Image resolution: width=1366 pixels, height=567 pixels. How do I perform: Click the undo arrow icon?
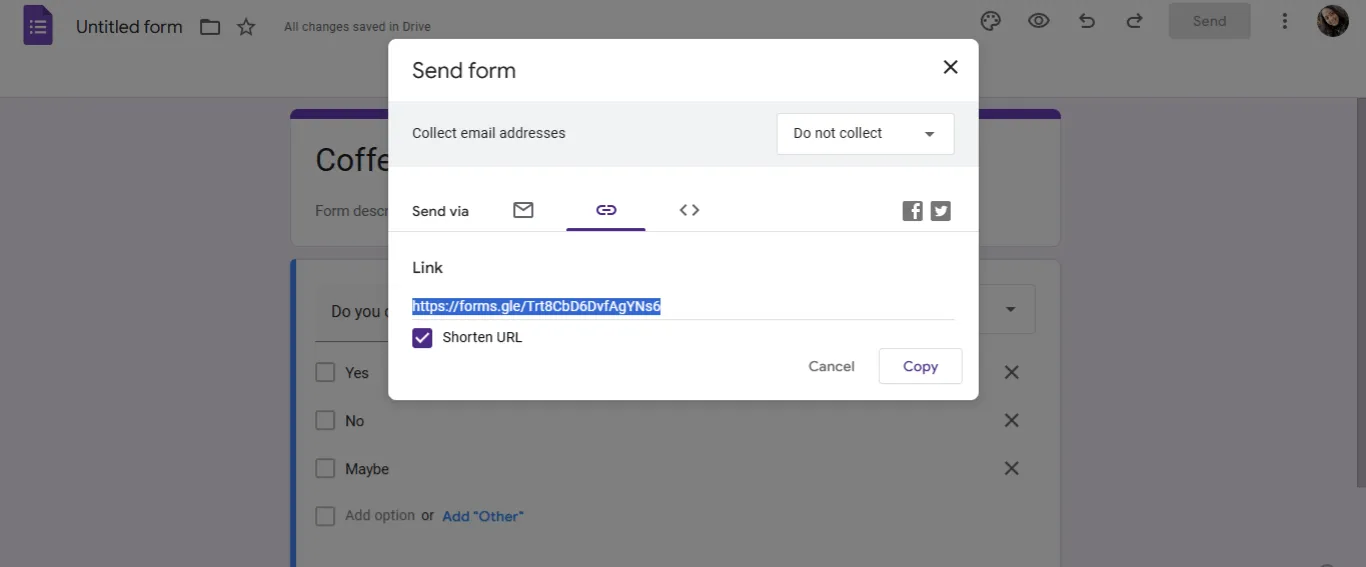pyautogui.click(x=1087, y=21)
